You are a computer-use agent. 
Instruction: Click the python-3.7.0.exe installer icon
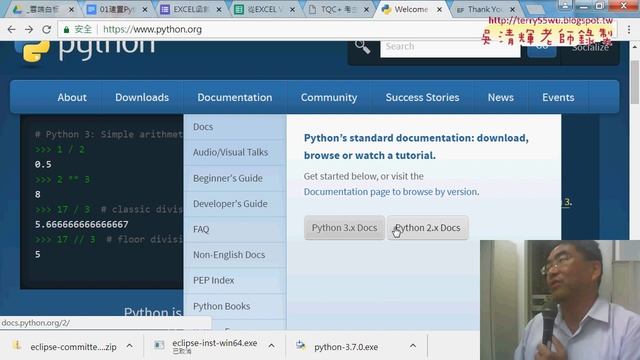click(300, 345)
